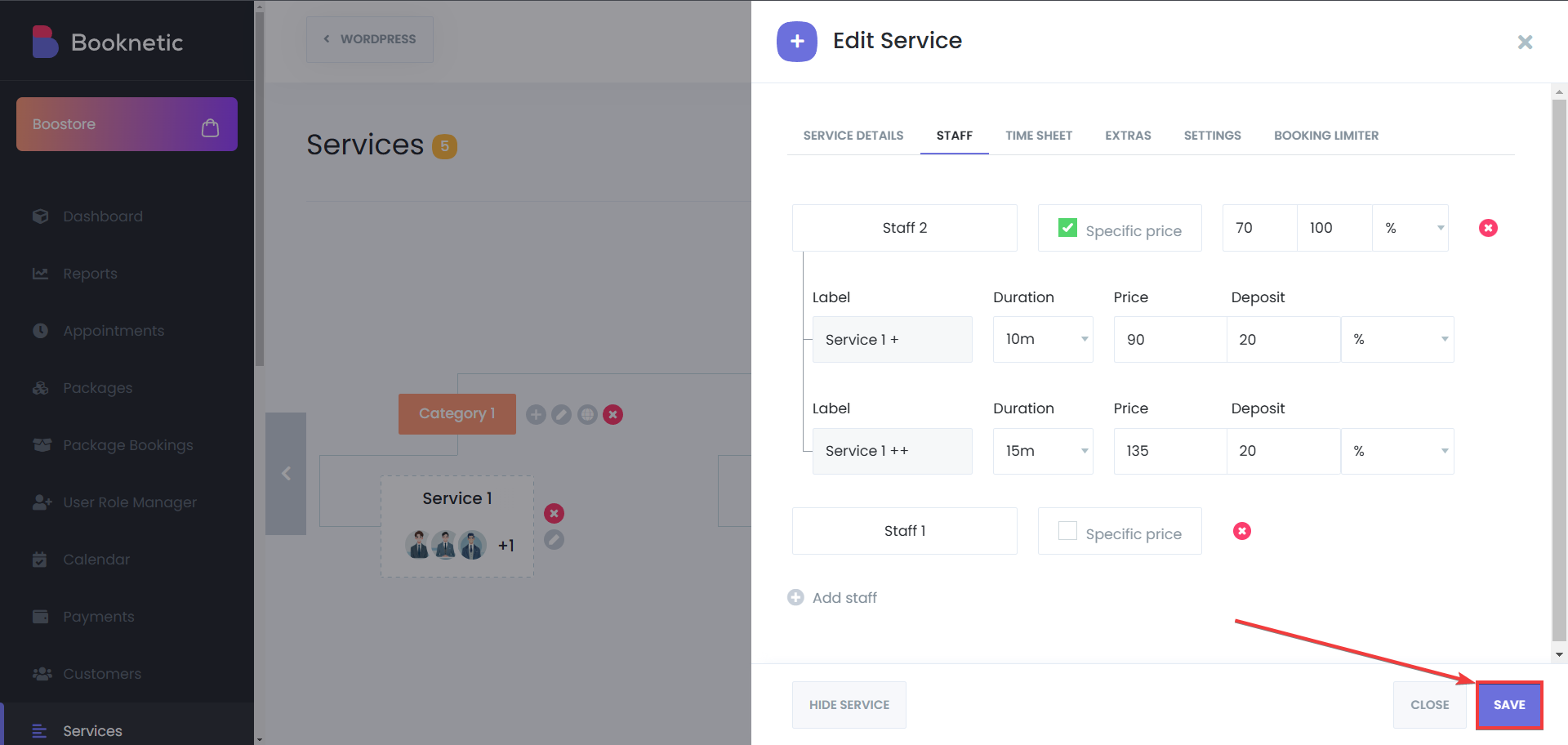Click the Package Bookings icon

(x=42, y=445)
